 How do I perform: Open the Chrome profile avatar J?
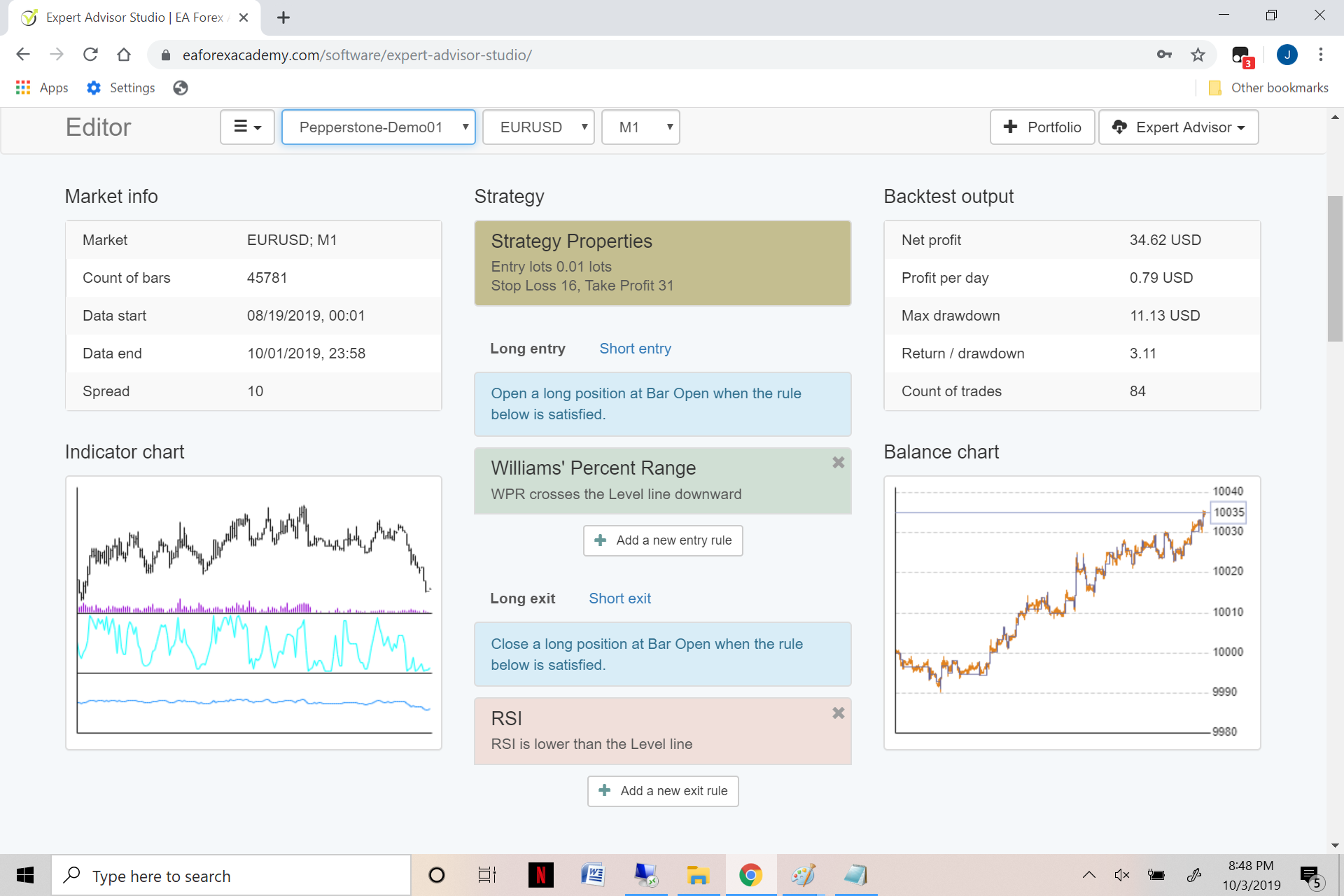pyautogui.click(x=1287, y=55)
